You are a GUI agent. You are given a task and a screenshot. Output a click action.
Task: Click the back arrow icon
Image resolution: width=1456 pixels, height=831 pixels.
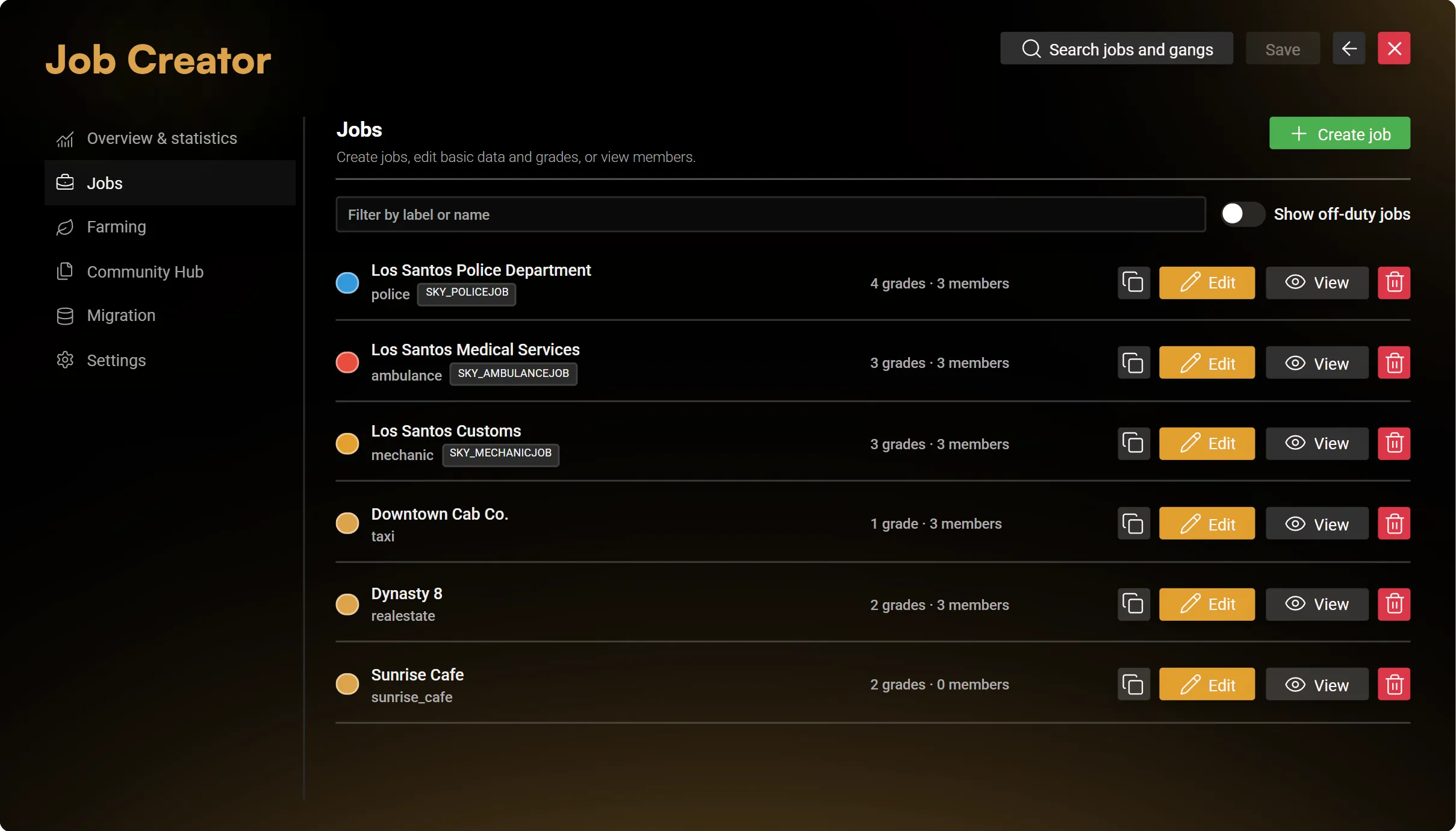(1349, 48)
